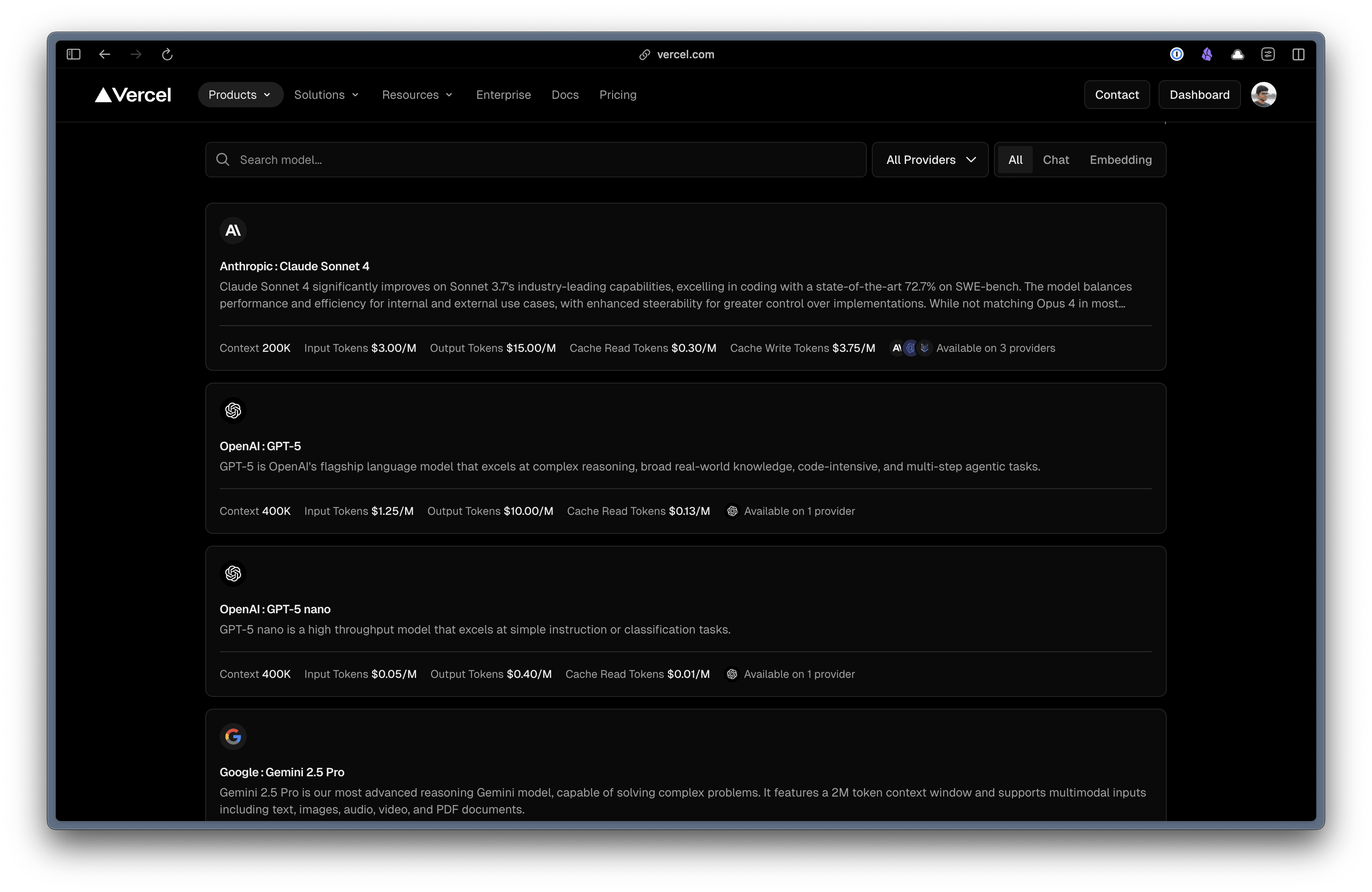Click the search magnifier icon
Image resolution: width=1372 pixels, height=892 pixels.
pos(223,160)
